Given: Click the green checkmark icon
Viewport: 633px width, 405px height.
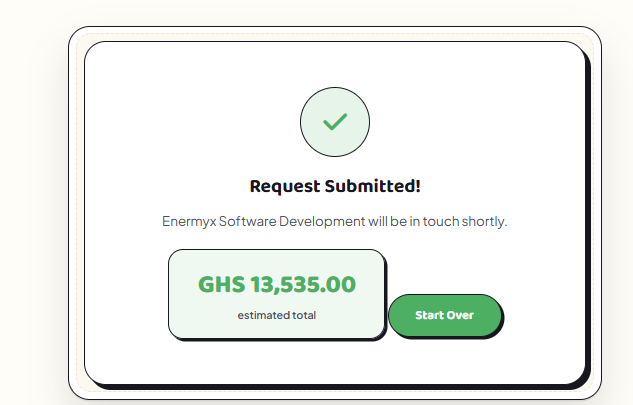Looking at the screenshot, I should coord(335,122).
